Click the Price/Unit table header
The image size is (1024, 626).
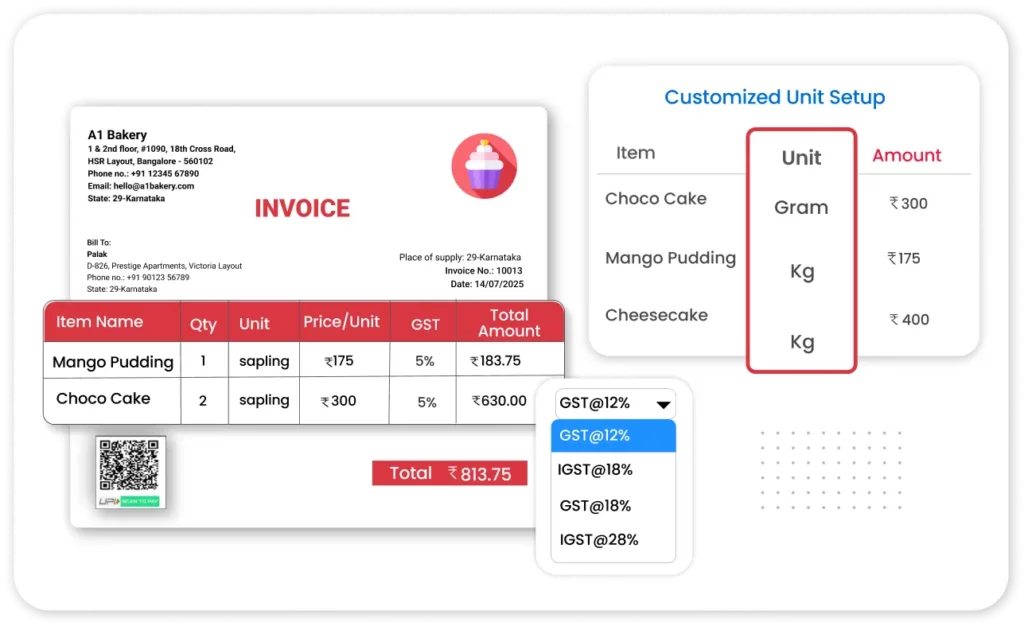click(x=343, y=323)
